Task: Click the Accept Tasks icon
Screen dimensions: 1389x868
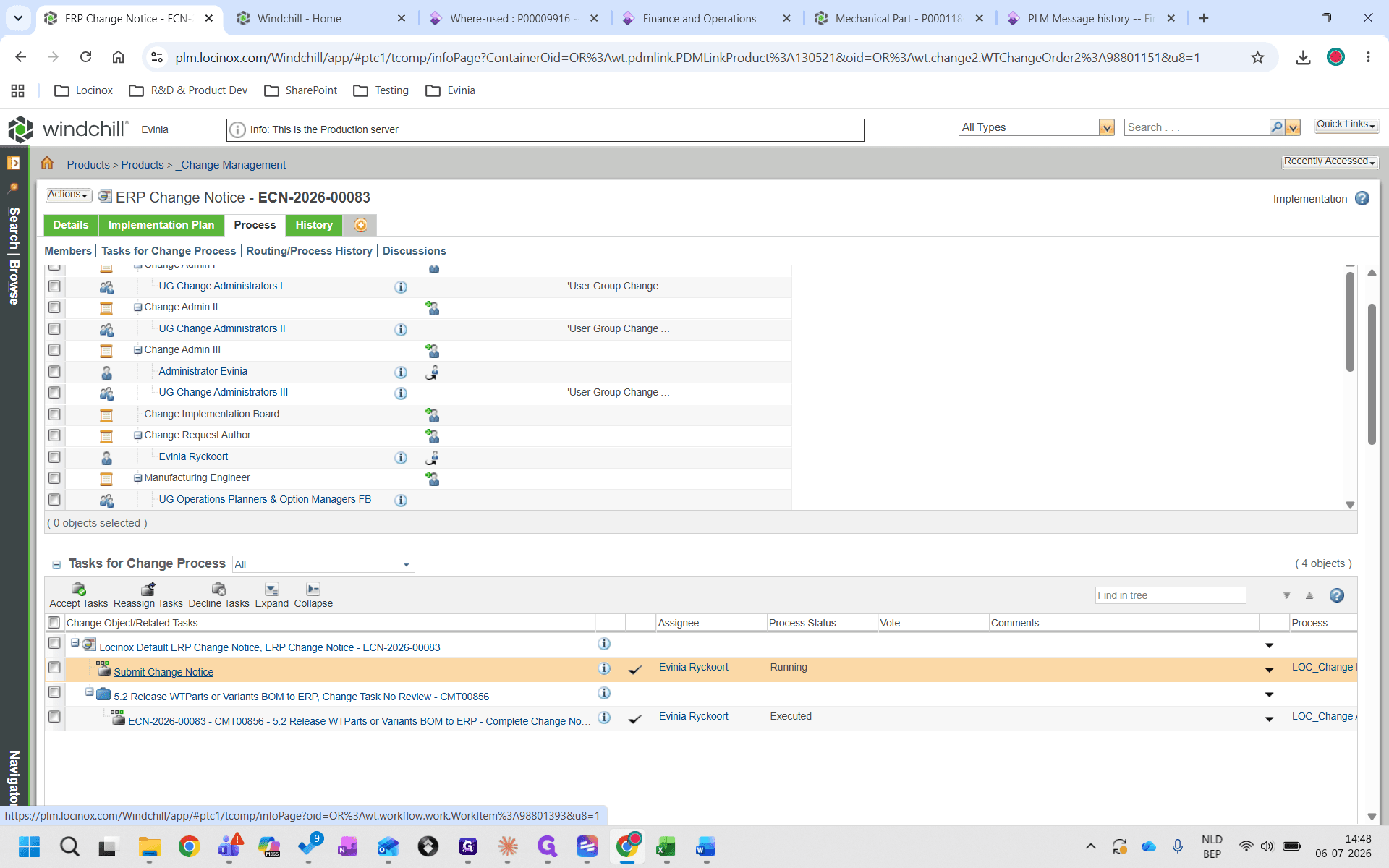Action: click(78, 589)
